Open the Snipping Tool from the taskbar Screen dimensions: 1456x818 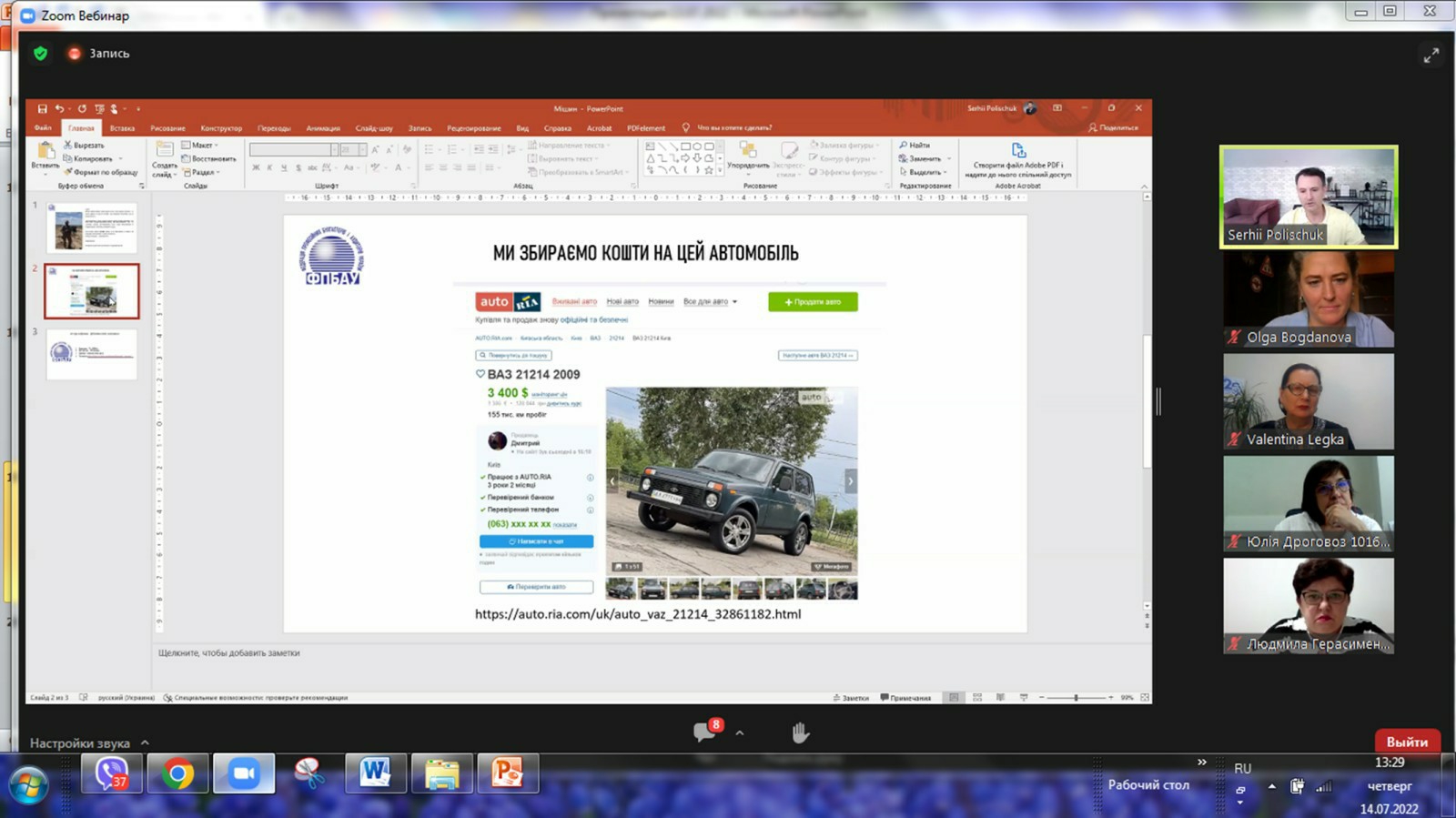309,774
